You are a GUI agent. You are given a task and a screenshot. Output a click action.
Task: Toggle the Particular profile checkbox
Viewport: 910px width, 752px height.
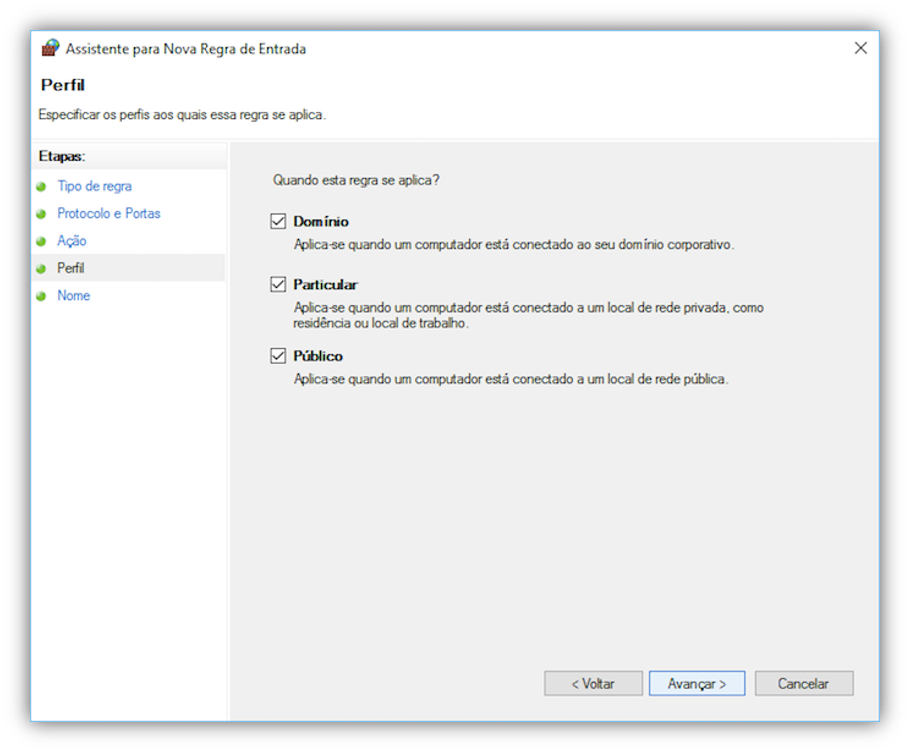278,284
